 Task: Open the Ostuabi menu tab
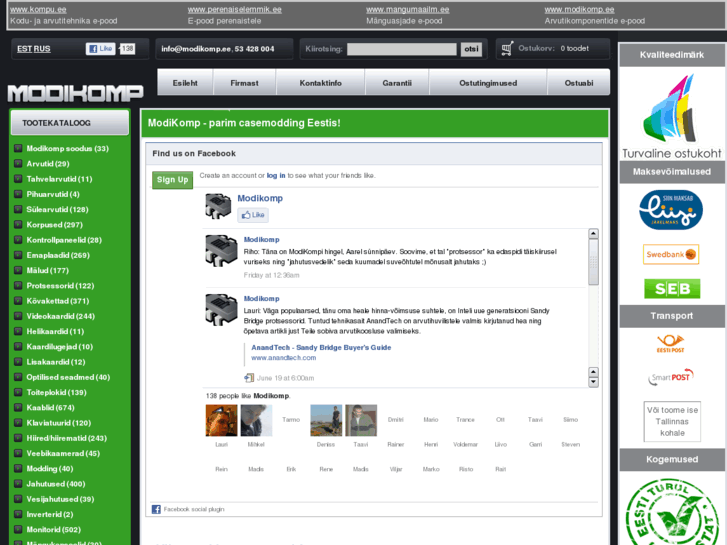click(579, 83)
